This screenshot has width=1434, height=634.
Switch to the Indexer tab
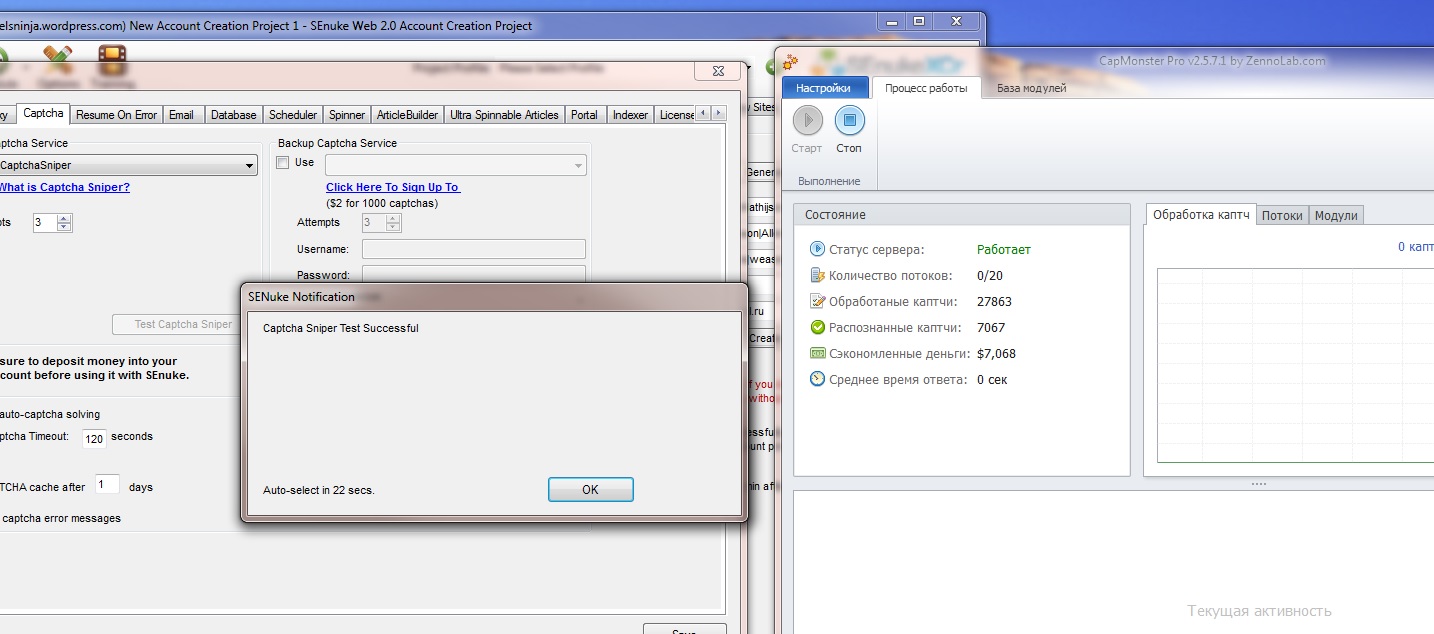click(x=630, y=115)
